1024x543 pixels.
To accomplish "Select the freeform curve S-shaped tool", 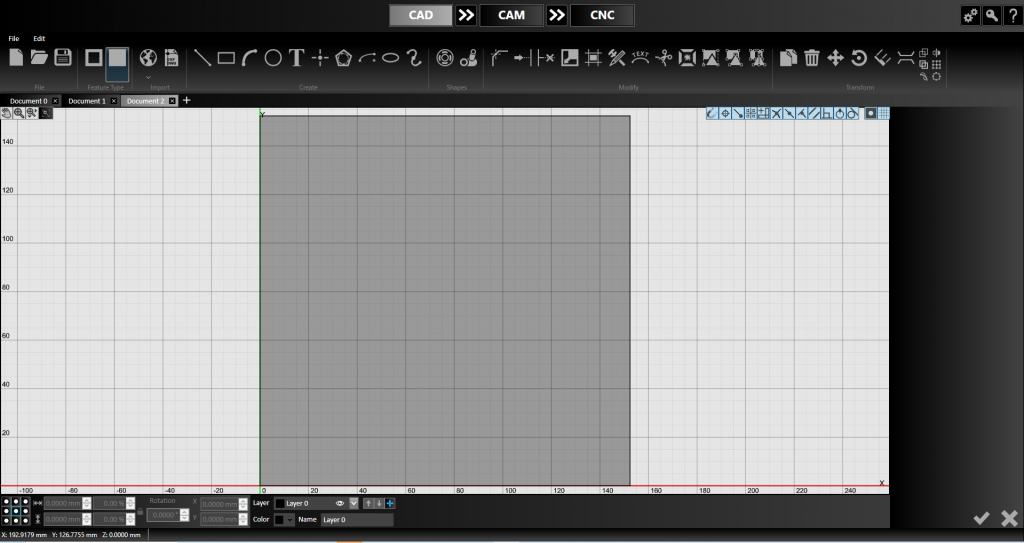I will 414,58.
